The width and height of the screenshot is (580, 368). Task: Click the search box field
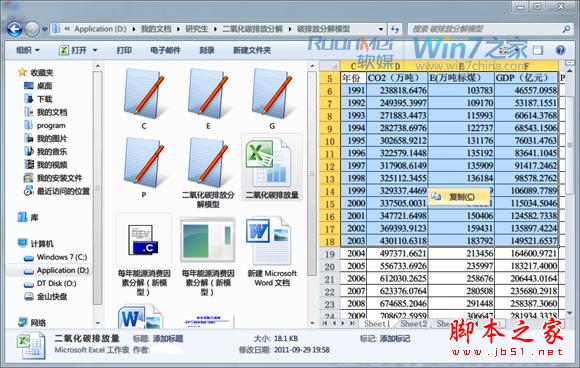tap(485, 29)
